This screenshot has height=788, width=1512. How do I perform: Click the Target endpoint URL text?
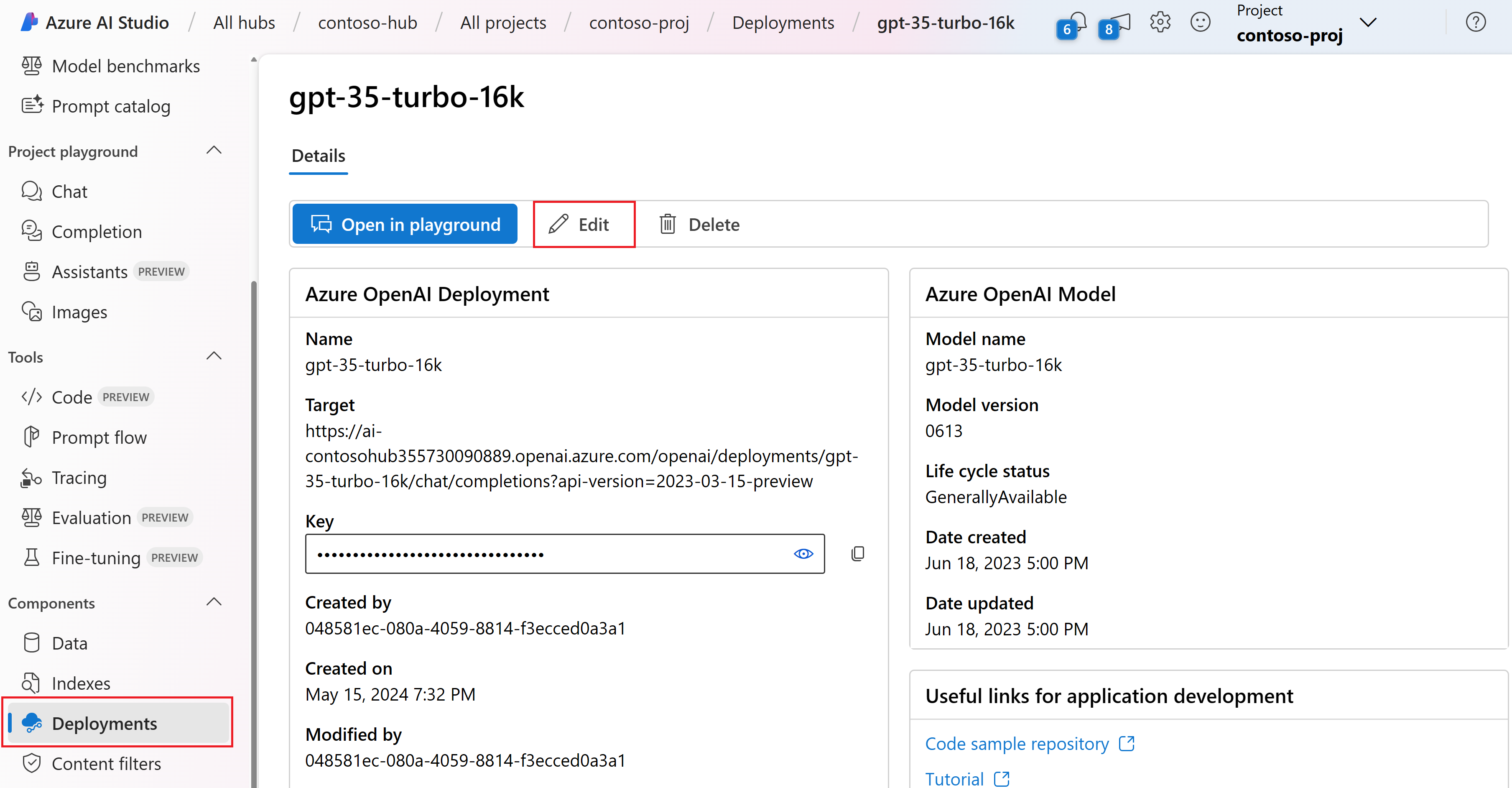[x=581, y=455]
